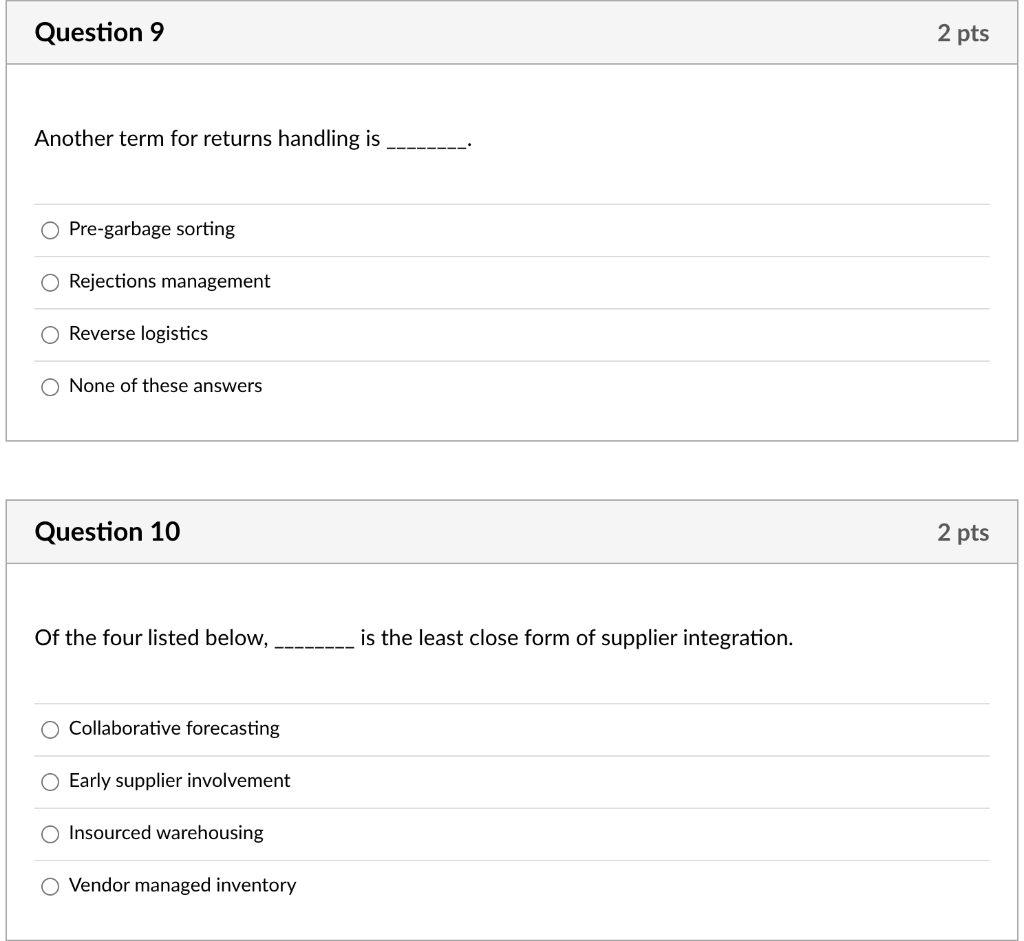Choose "Early supplier involvement" answer
1024x941 pixels.
pyautogui.click(x=50, y=782)
